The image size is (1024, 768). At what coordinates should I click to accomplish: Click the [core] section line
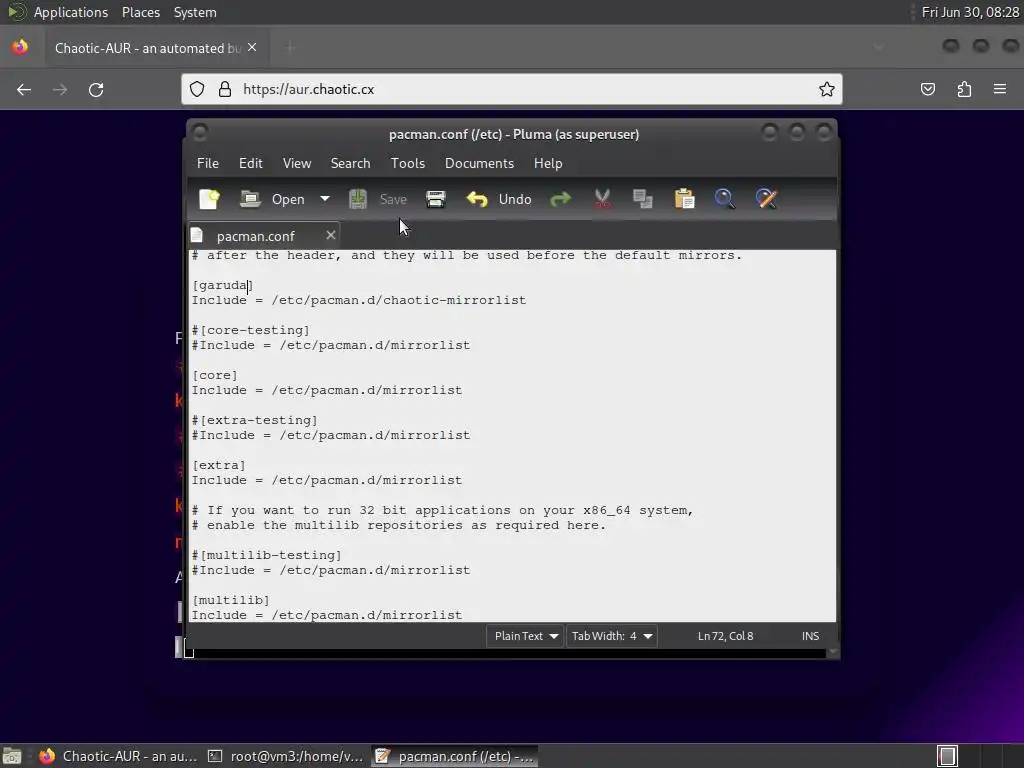(x=215, y=376)
